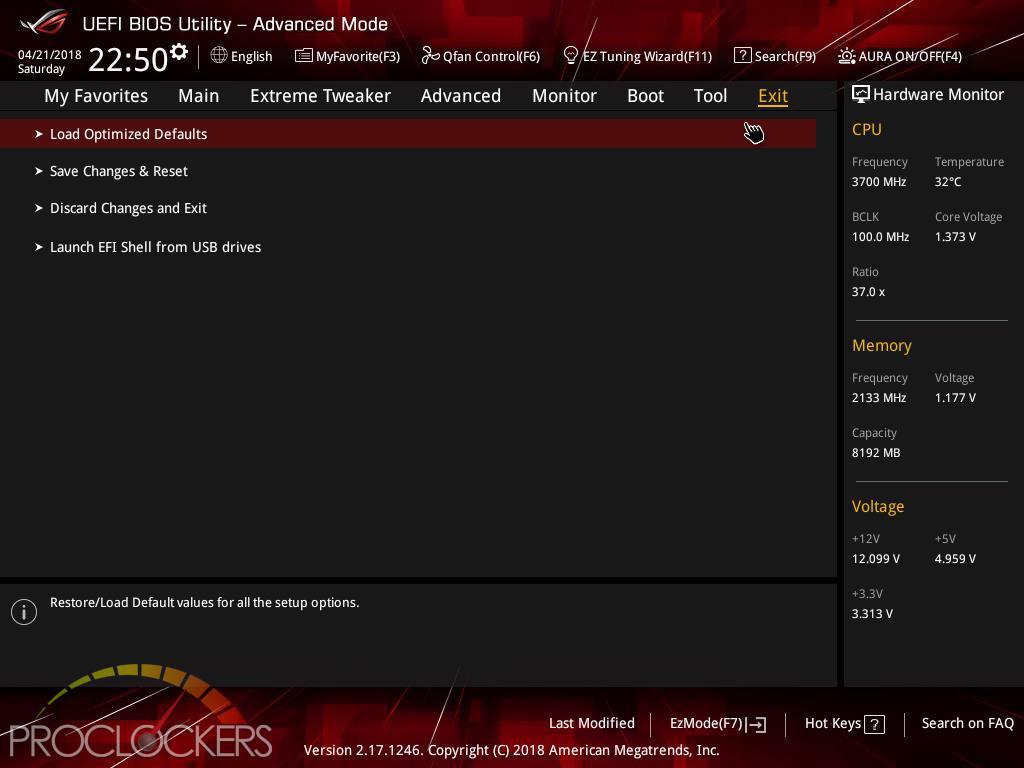Click the Restore/Load Default help text
1024x768 pixels.
[x=204, y=602]
